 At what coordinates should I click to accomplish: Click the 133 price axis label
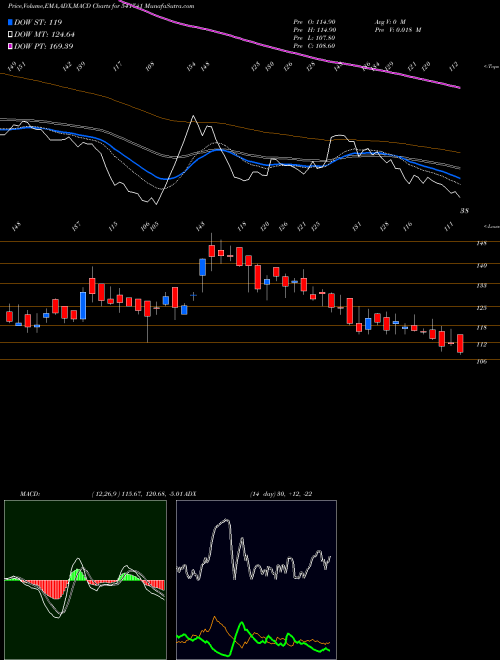pos(482,285)
